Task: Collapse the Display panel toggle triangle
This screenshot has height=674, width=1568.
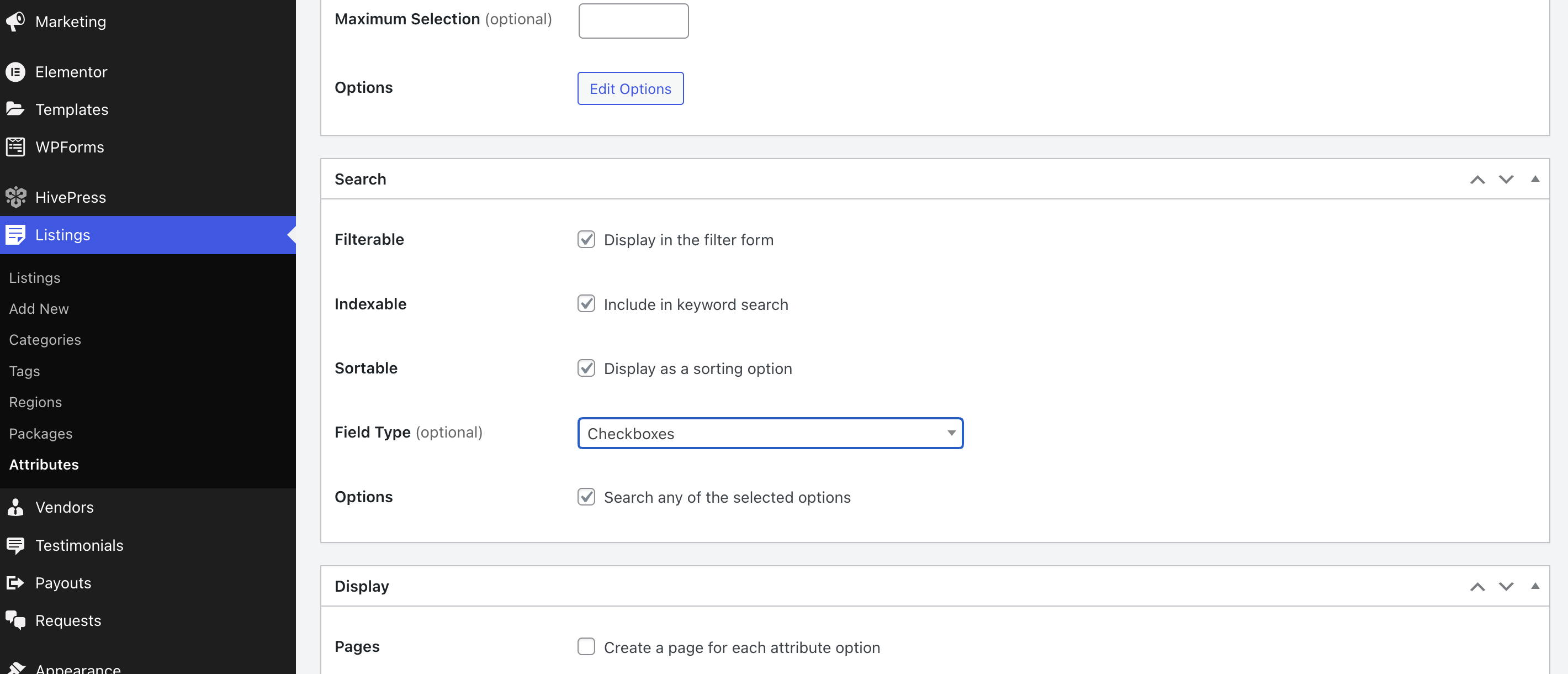Action: click(x=1535, y=586)
